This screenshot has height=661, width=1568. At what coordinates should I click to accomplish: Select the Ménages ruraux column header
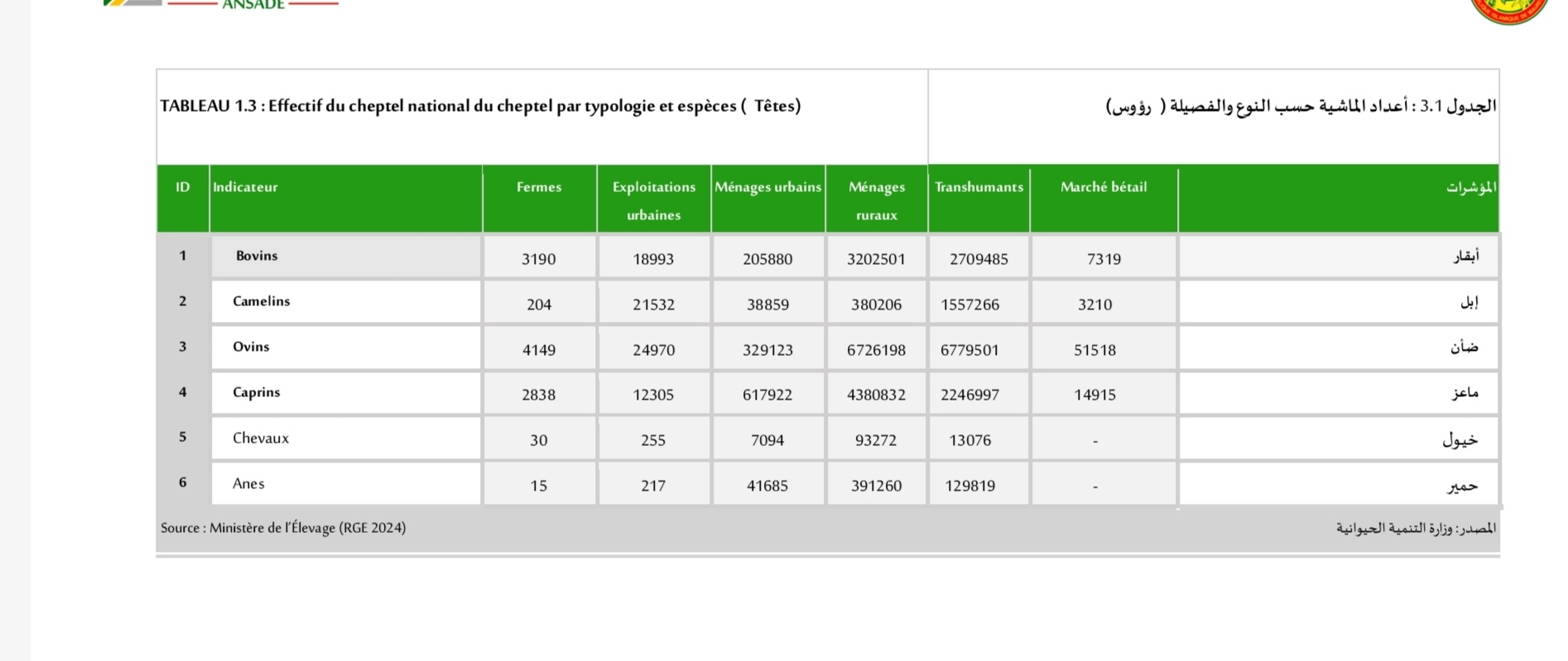877,199
